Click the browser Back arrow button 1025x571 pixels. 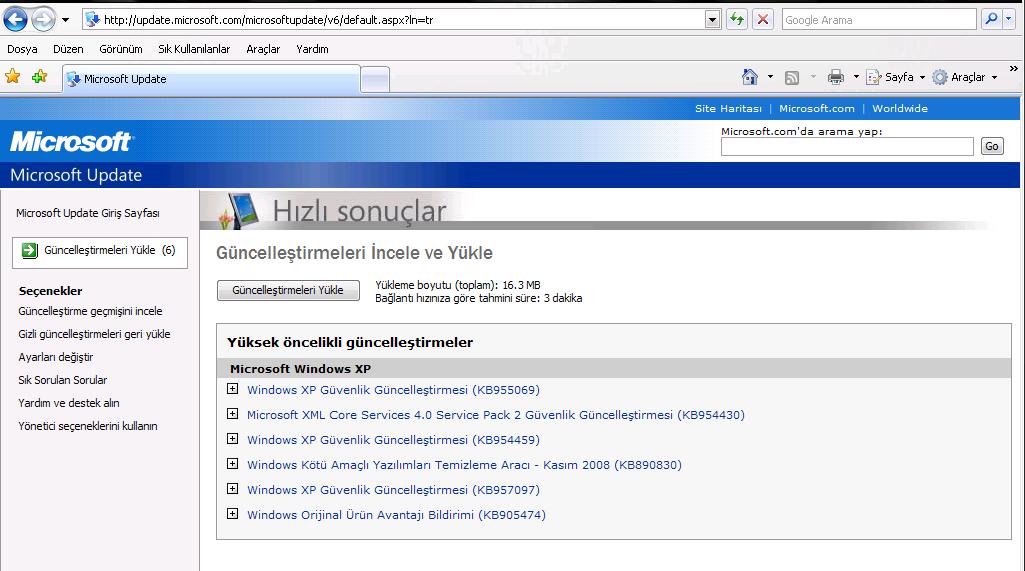(x=15, y=19)
